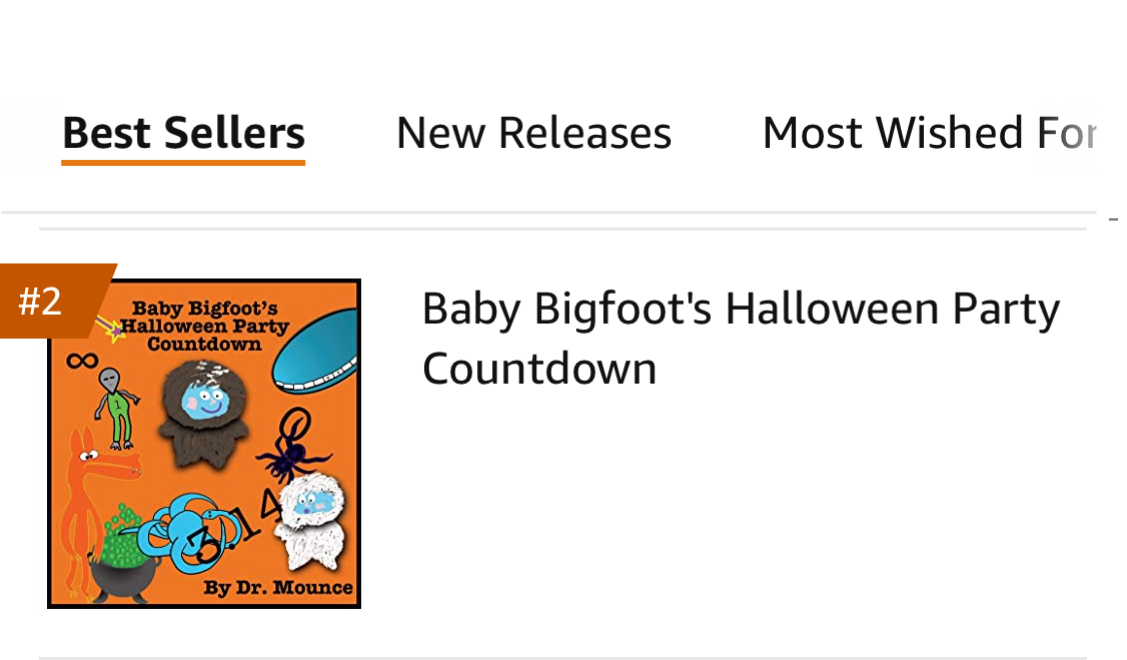Click the orange #2 rank badge
This screenshot has width=1127, height=660.
(x=50, y=301)
